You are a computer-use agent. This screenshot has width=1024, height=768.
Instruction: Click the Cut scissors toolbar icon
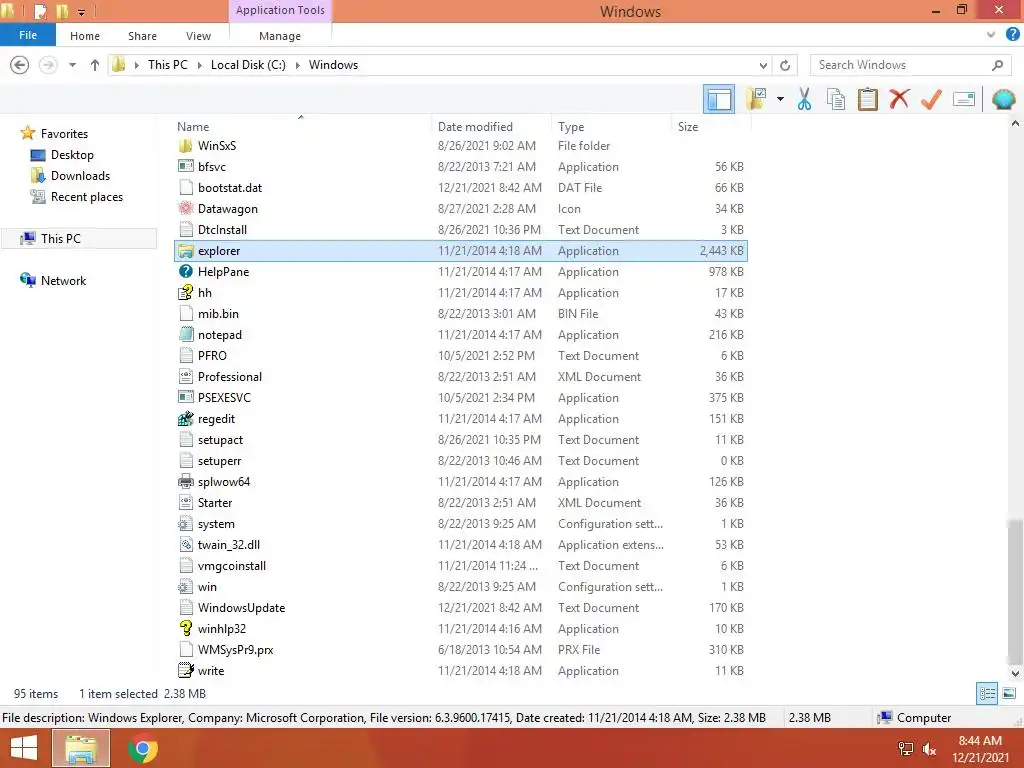coord(805,99)
